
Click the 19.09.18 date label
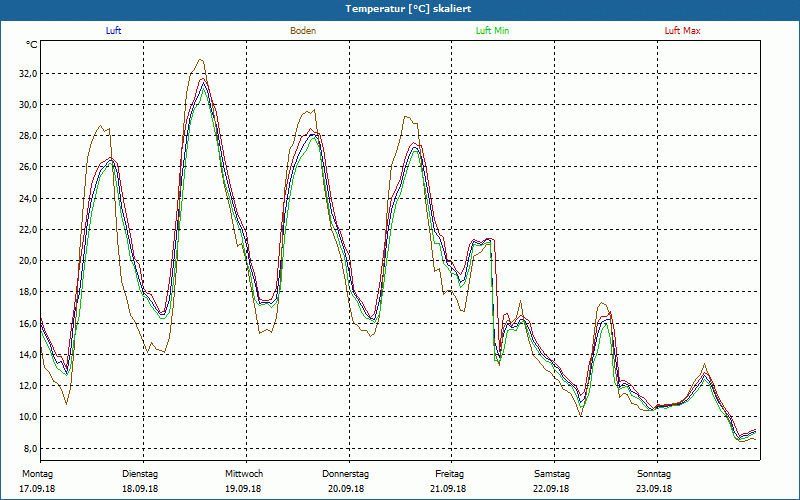[x=243, y=489]
